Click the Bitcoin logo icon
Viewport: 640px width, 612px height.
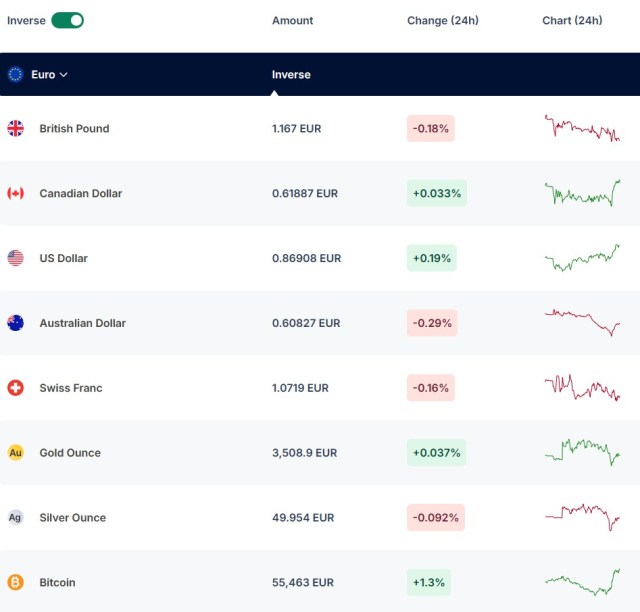16,582
